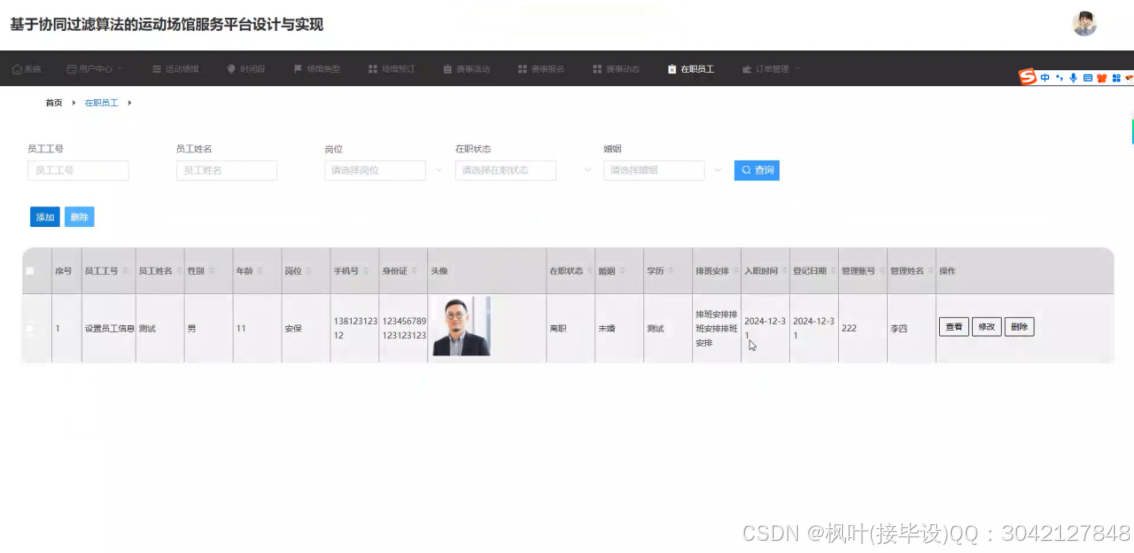Toggle the Sogou 中 language mode icon
Screen dimensions: 1134x553
pos(1045,78)
